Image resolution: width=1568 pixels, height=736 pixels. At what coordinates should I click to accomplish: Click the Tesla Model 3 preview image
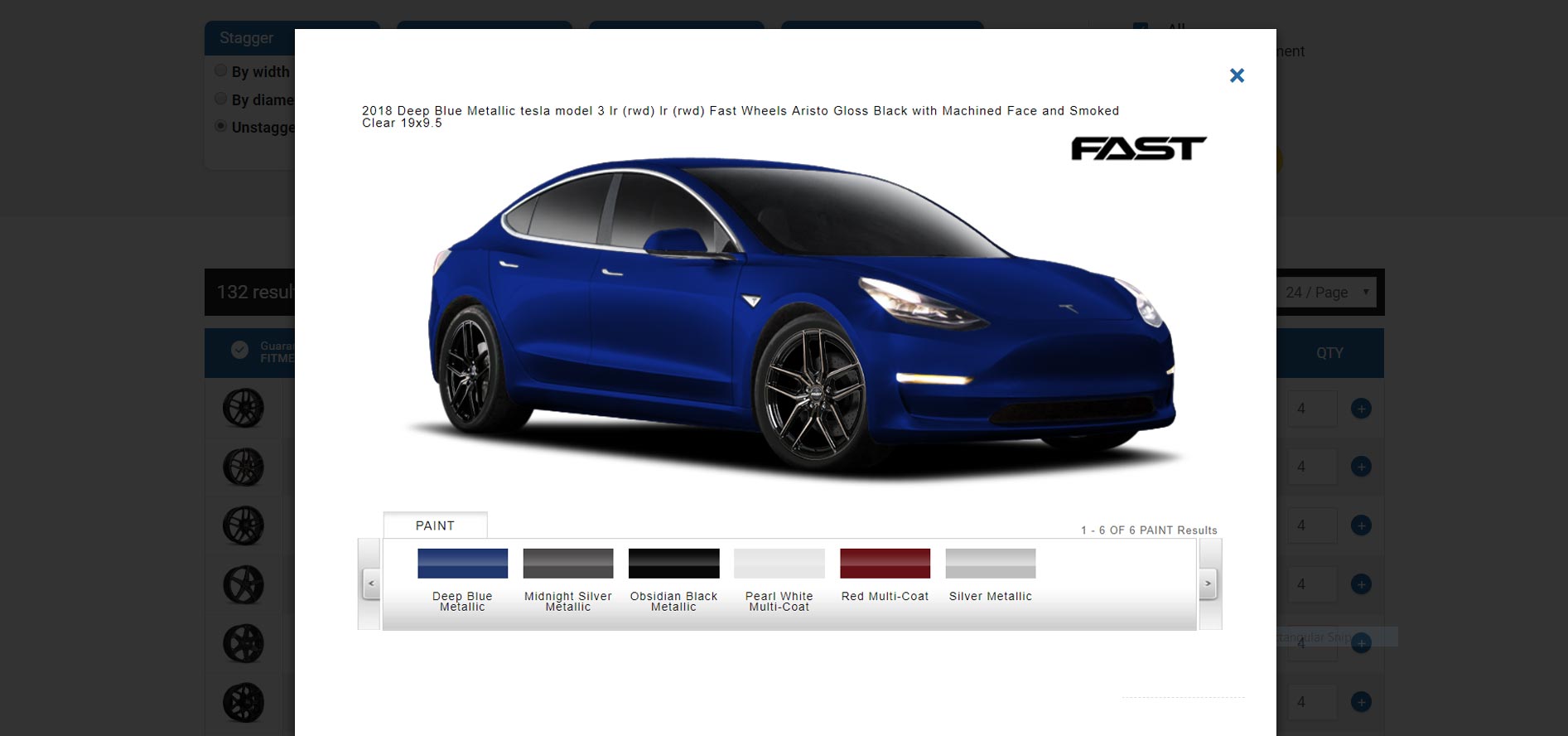[x=795, y=315]
